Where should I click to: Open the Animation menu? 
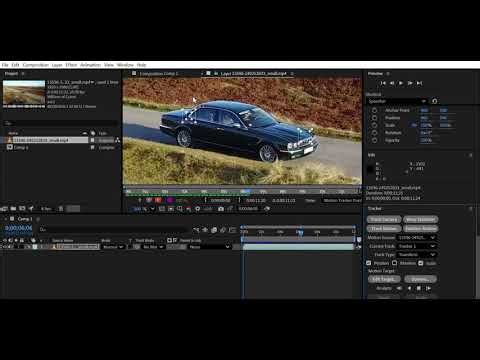[90, 65]
